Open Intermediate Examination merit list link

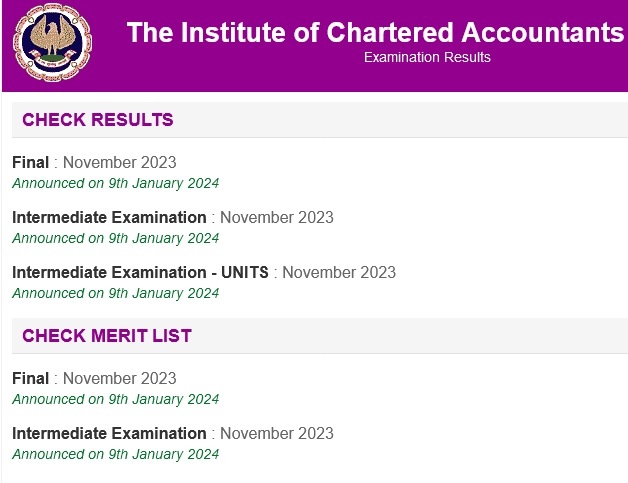[x=109, y=433]
